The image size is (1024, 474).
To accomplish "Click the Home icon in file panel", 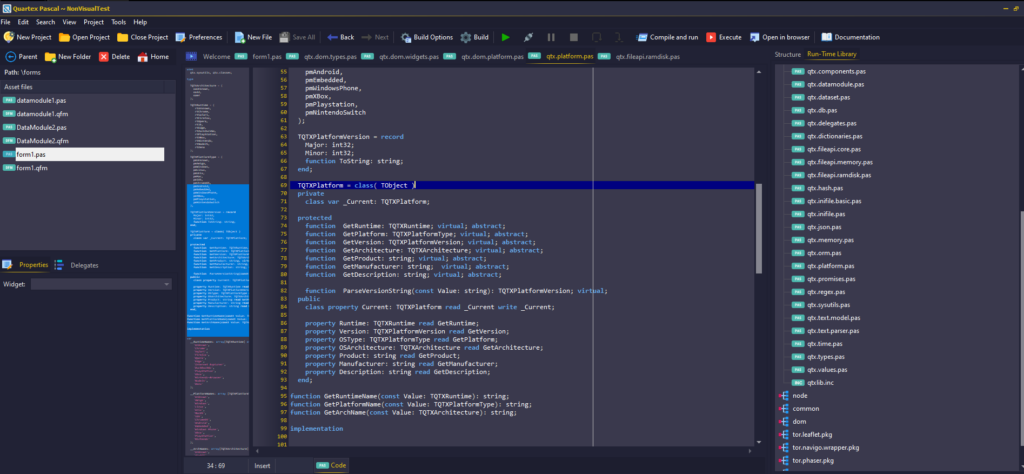I will click(143, 57).
